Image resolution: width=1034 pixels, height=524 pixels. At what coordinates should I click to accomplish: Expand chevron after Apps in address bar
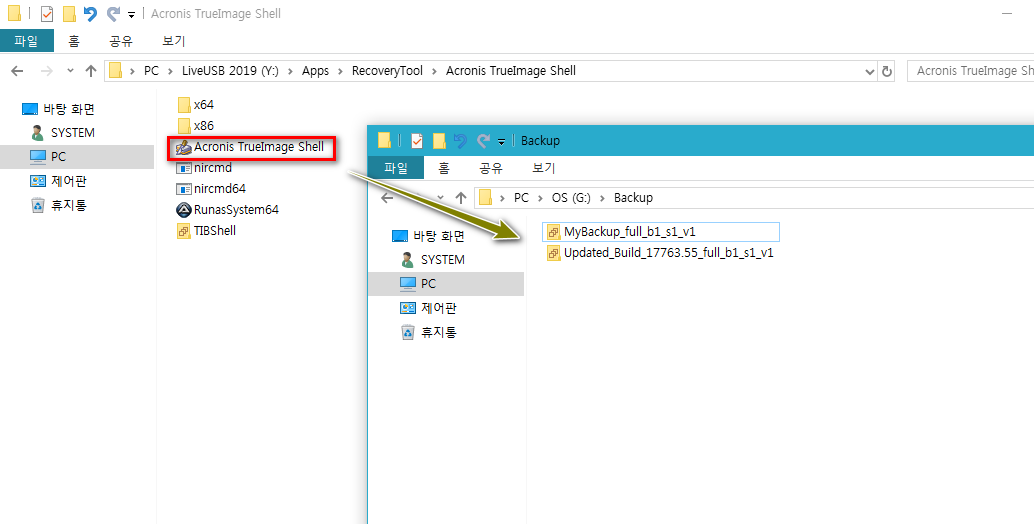tap(340, 71)
